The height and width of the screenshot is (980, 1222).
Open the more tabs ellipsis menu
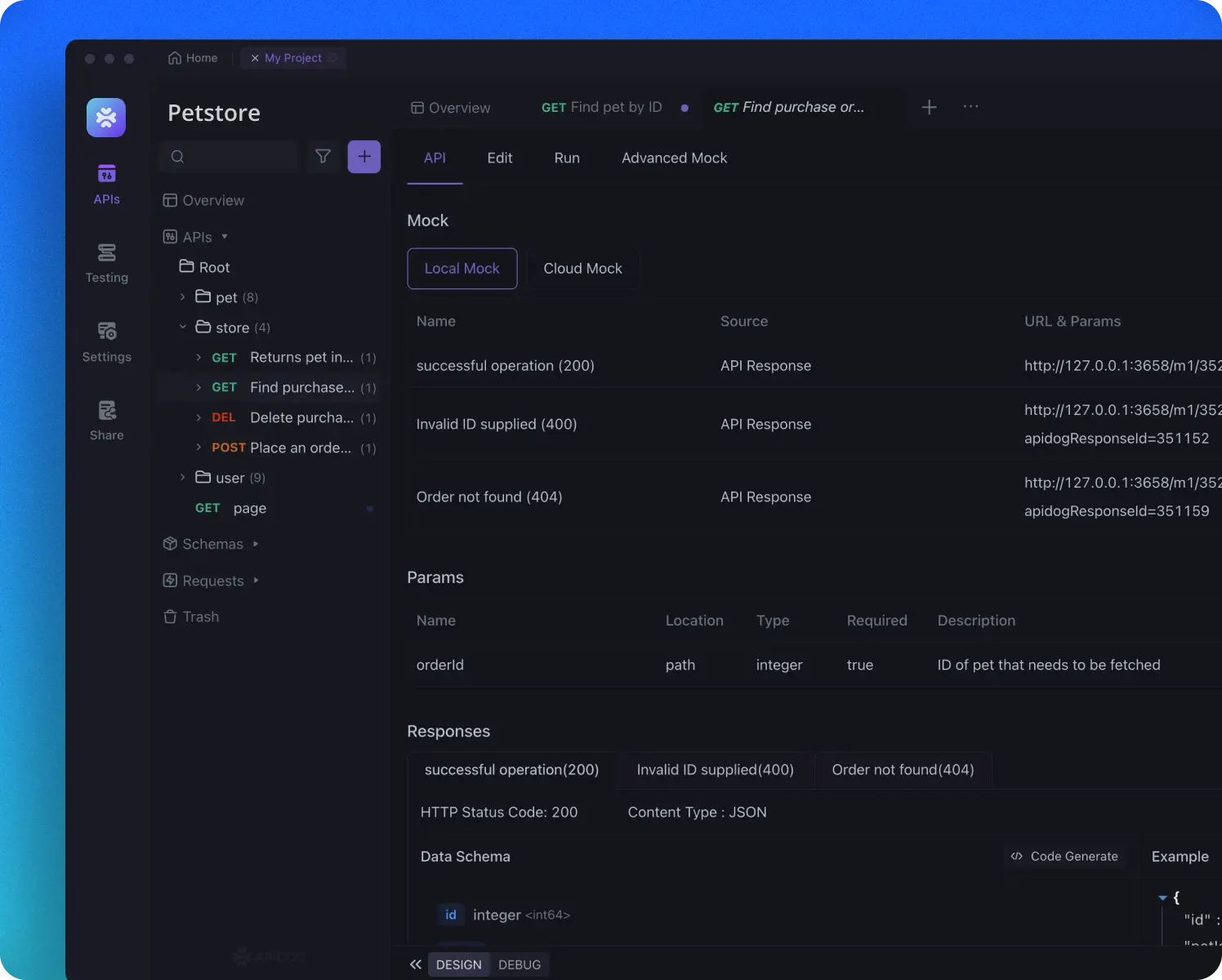tap(970, 107)
